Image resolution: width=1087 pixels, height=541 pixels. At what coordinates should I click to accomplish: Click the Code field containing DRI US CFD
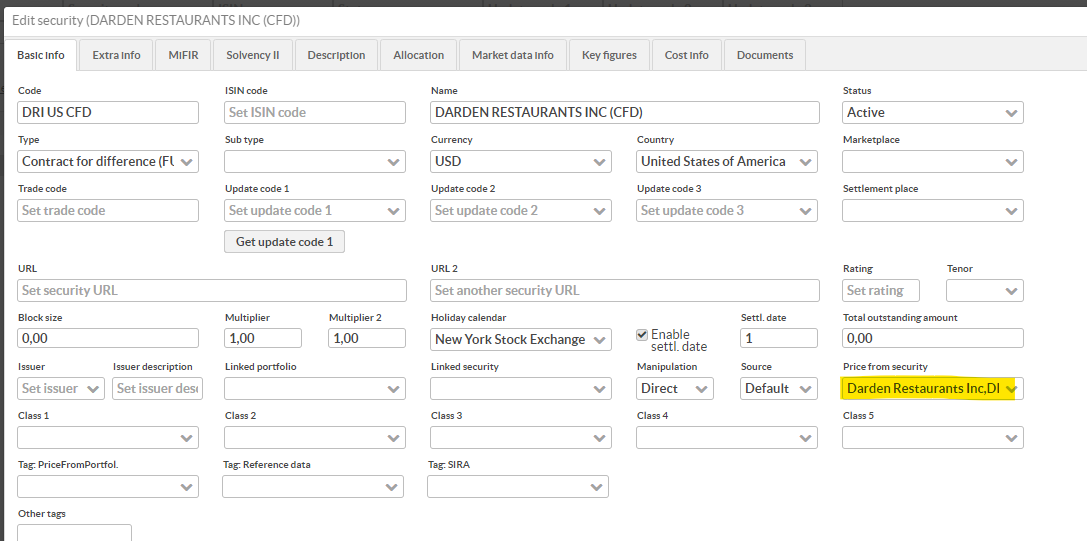(x=108, y=112)
